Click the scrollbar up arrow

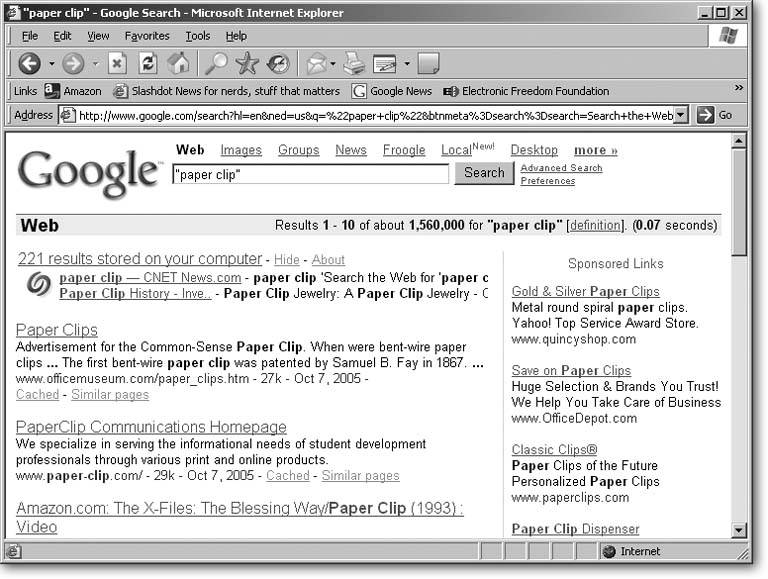tap(739, 141)
